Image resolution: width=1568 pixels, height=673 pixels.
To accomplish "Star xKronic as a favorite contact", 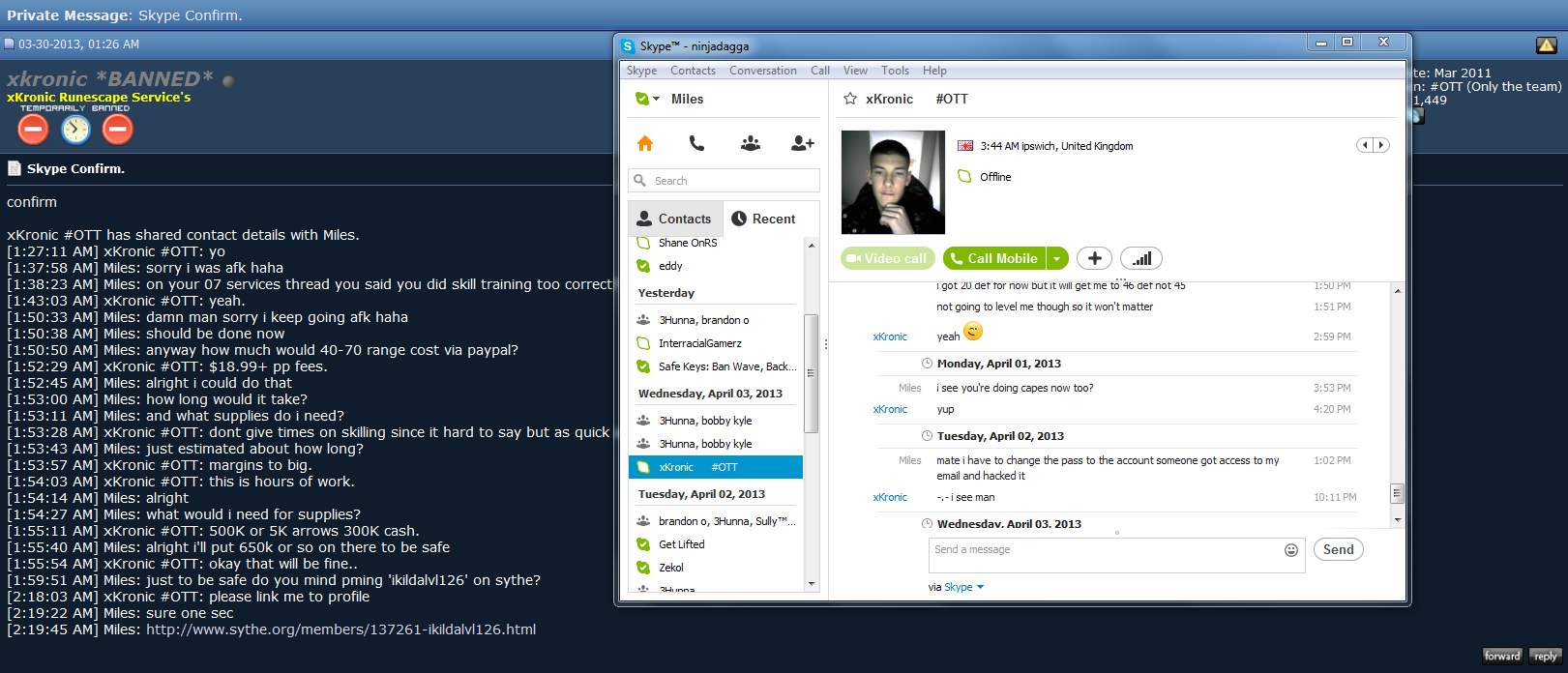I will point(850,99).
